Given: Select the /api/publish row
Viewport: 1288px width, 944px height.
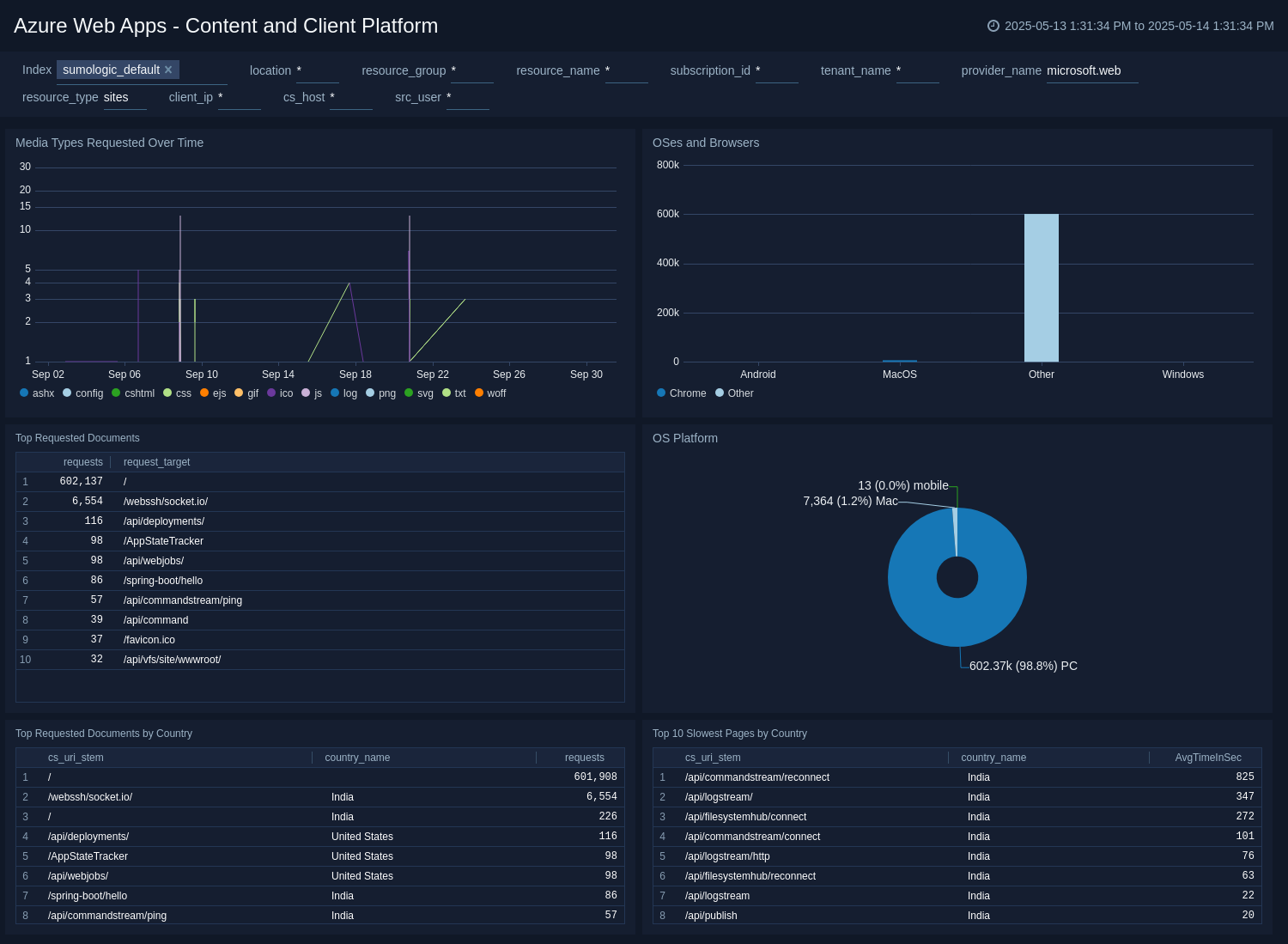Looking at the screenshot, I should coord(957,916).
